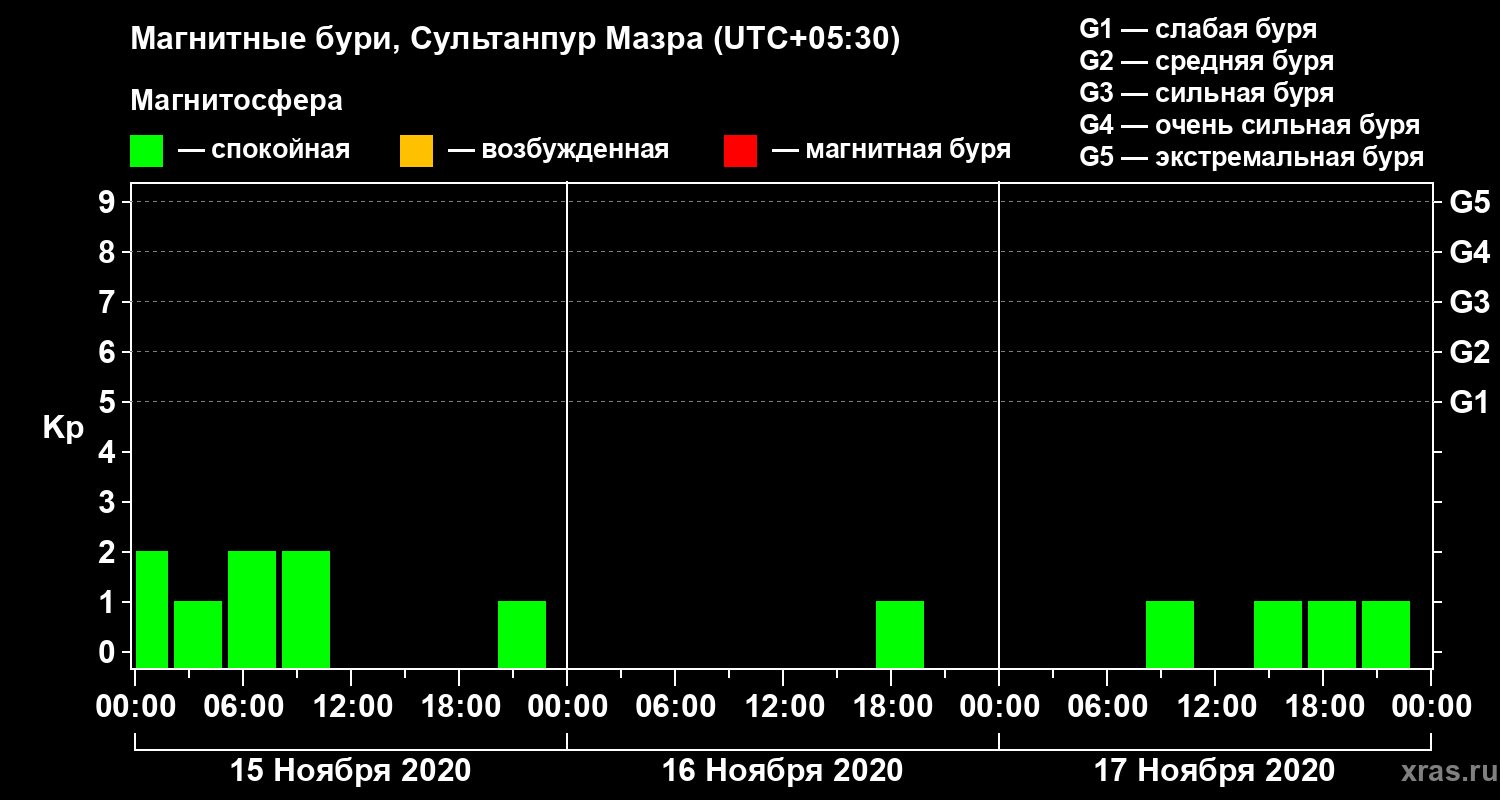Screen dimensions: 1500x800
Task: Click the '12:00' time label under 16 November
Action: 783,707
